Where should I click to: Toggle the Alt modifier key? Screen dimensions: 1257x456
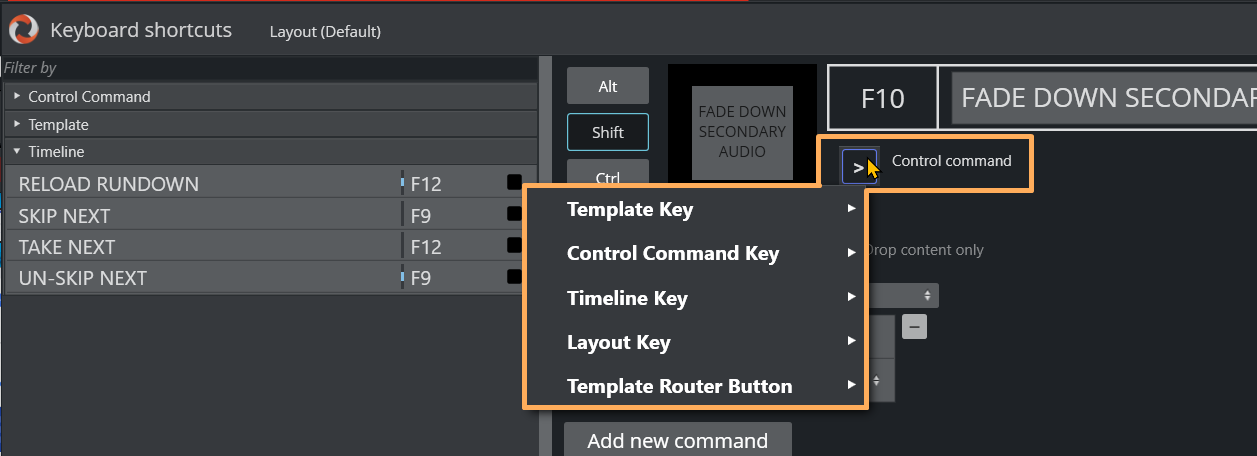(x=608, y=86)
